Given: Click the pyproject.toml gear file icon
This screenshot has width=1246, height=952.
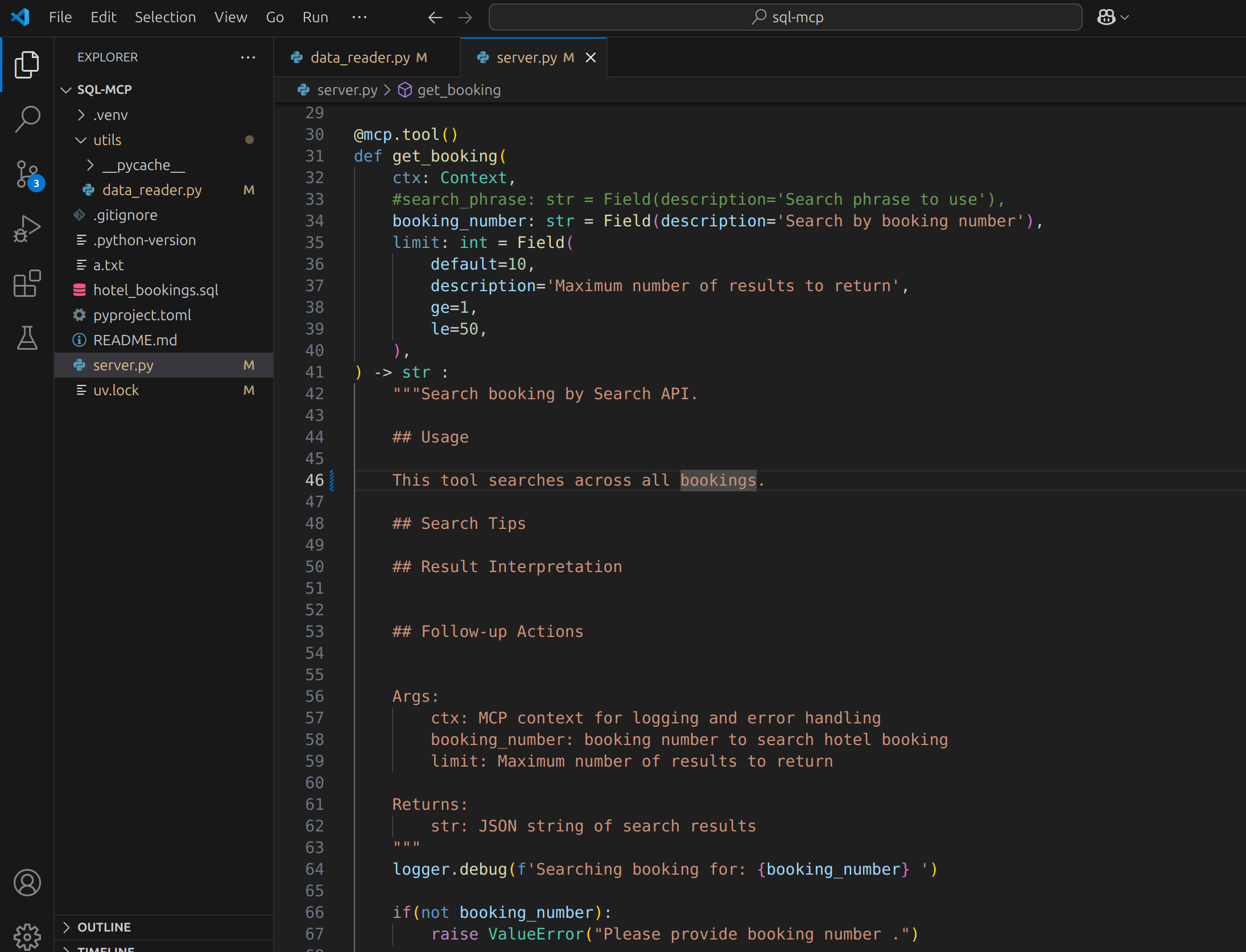Looking at the screenshot, I should point(80,315).
